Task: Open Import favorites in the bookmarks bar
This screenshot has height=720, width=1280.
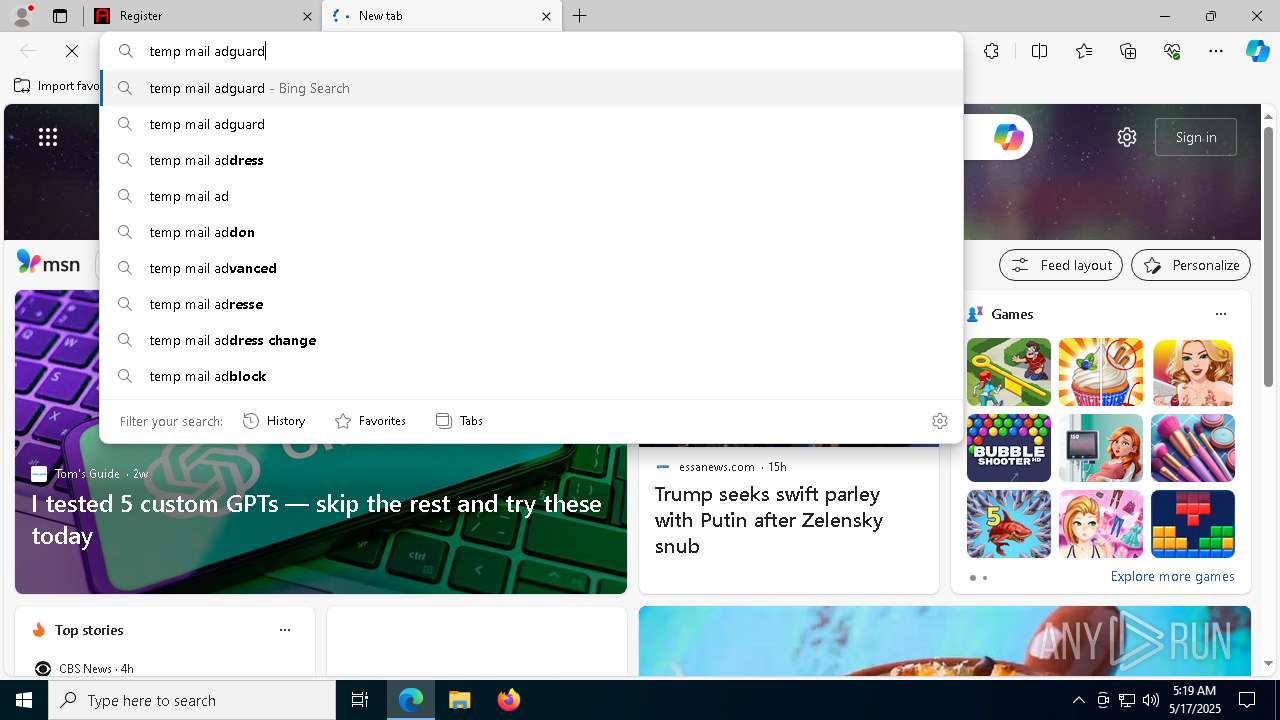Action: pyautogui.click(x=57, y=86)
